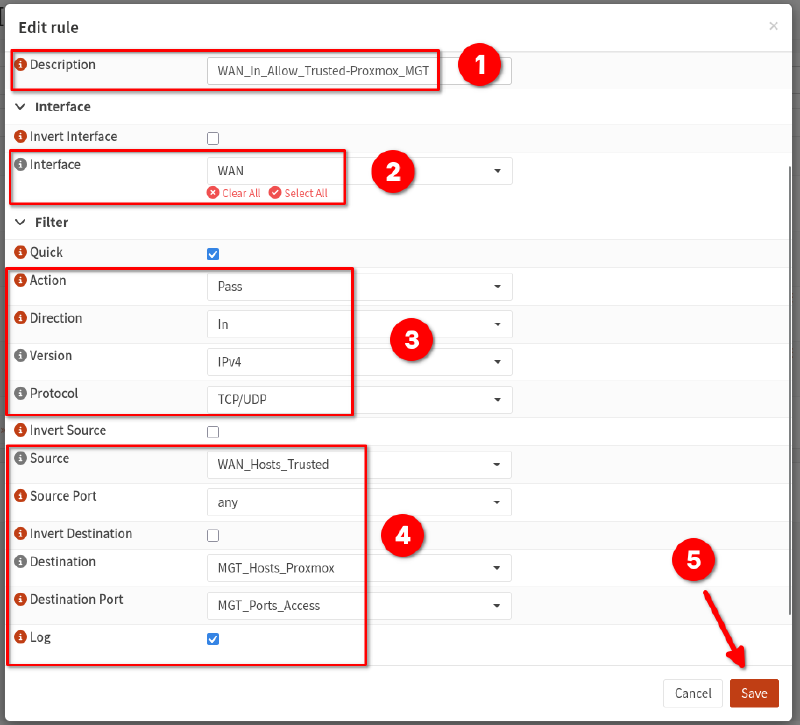Show help for the Direction field
800x725 pixels.
click(20, 318)
